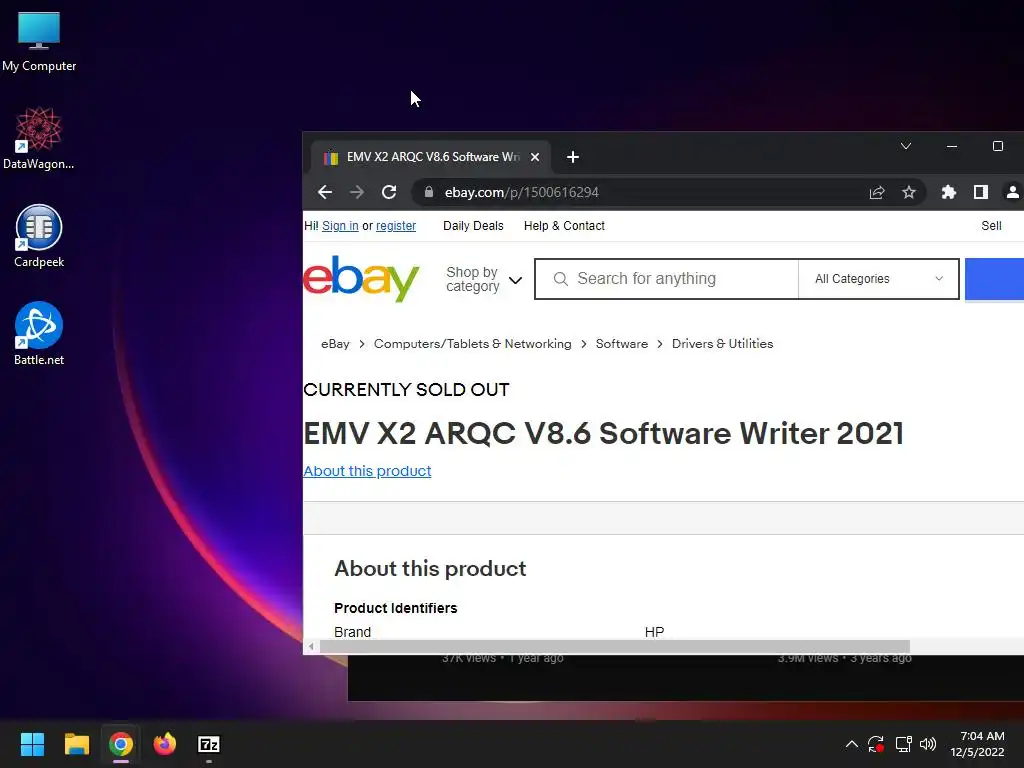Close the EMV X2 ARQC tab
Image resolution: width=1024 pixels, height=768 pixels.
pos(535,157)
